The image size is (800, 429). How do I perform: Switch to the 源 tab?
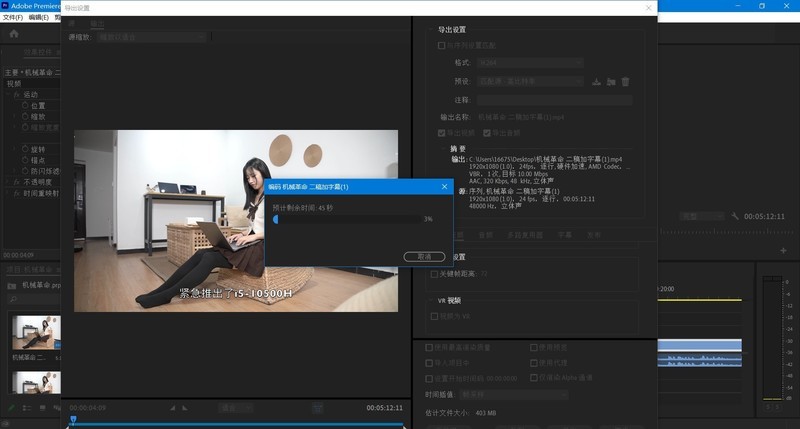(71, 23)
